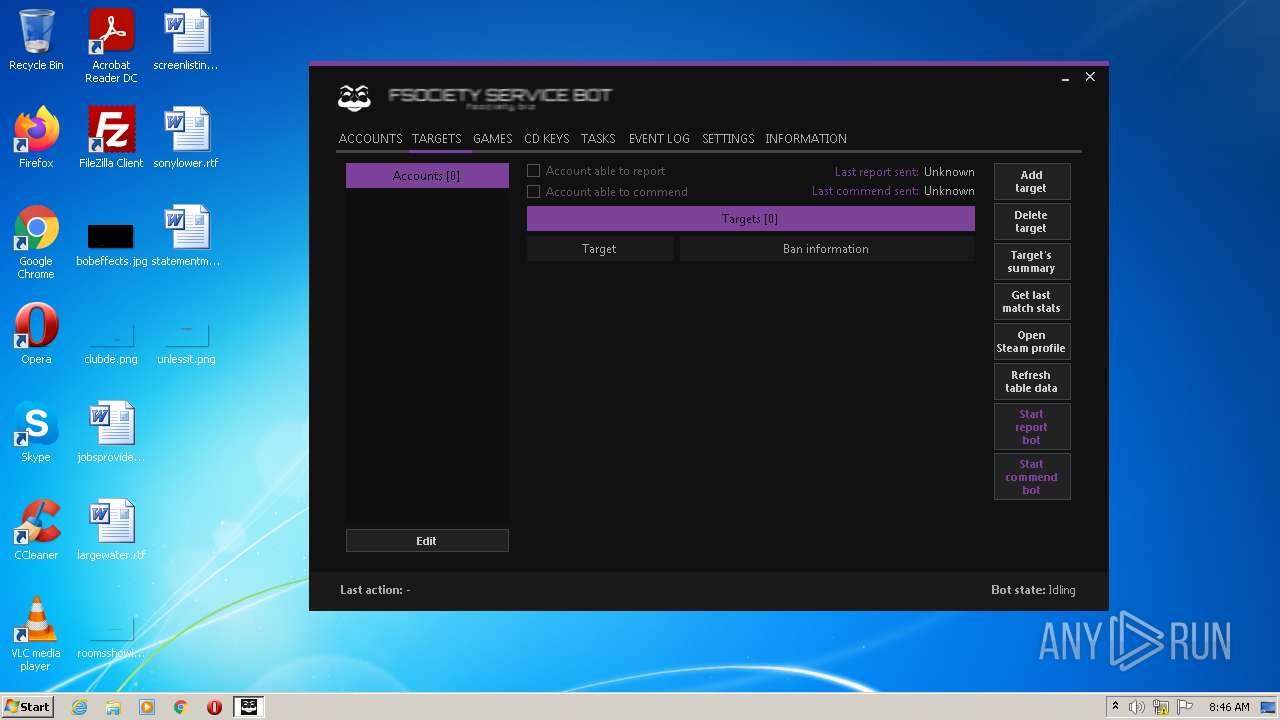
Task: Close the fsociety bot window
Action: pos(1090,77)
